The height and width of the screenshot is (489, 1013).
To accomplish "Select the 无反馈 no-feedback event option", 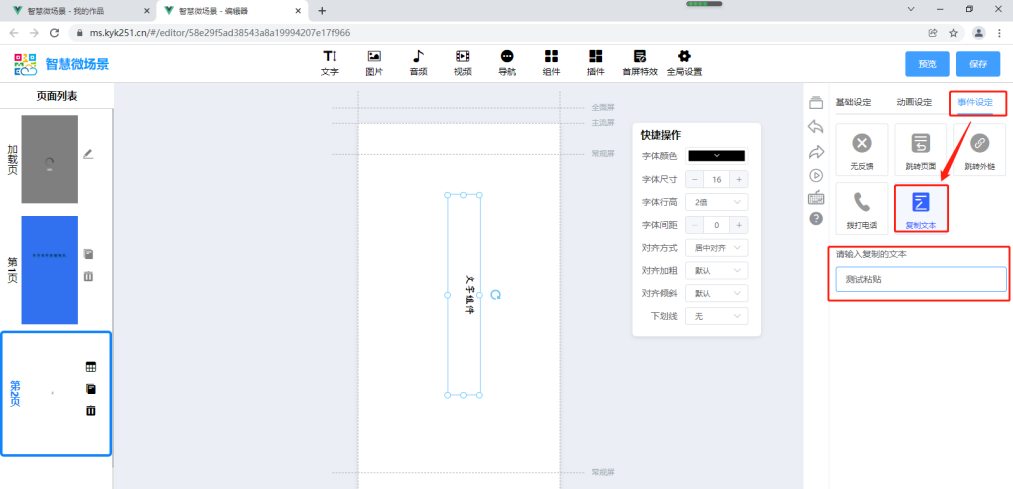I will tap(862, 149).
